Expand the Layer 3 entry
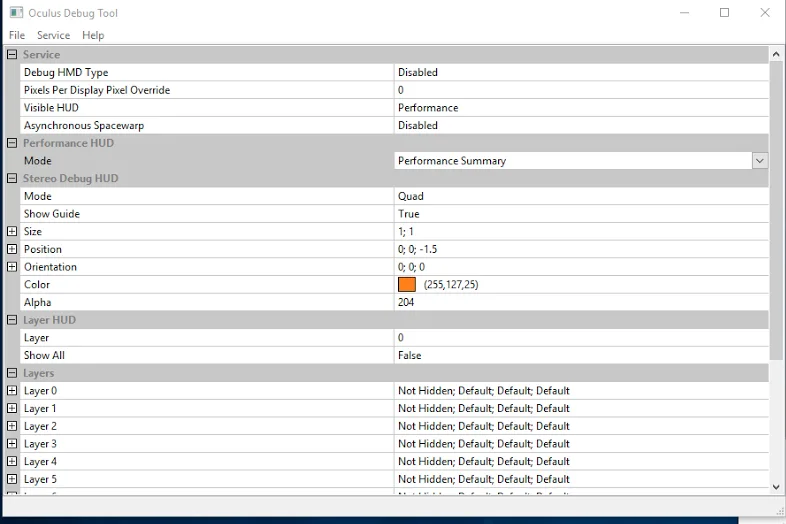This screenshot has height=524, width=786. pos(12,444)
